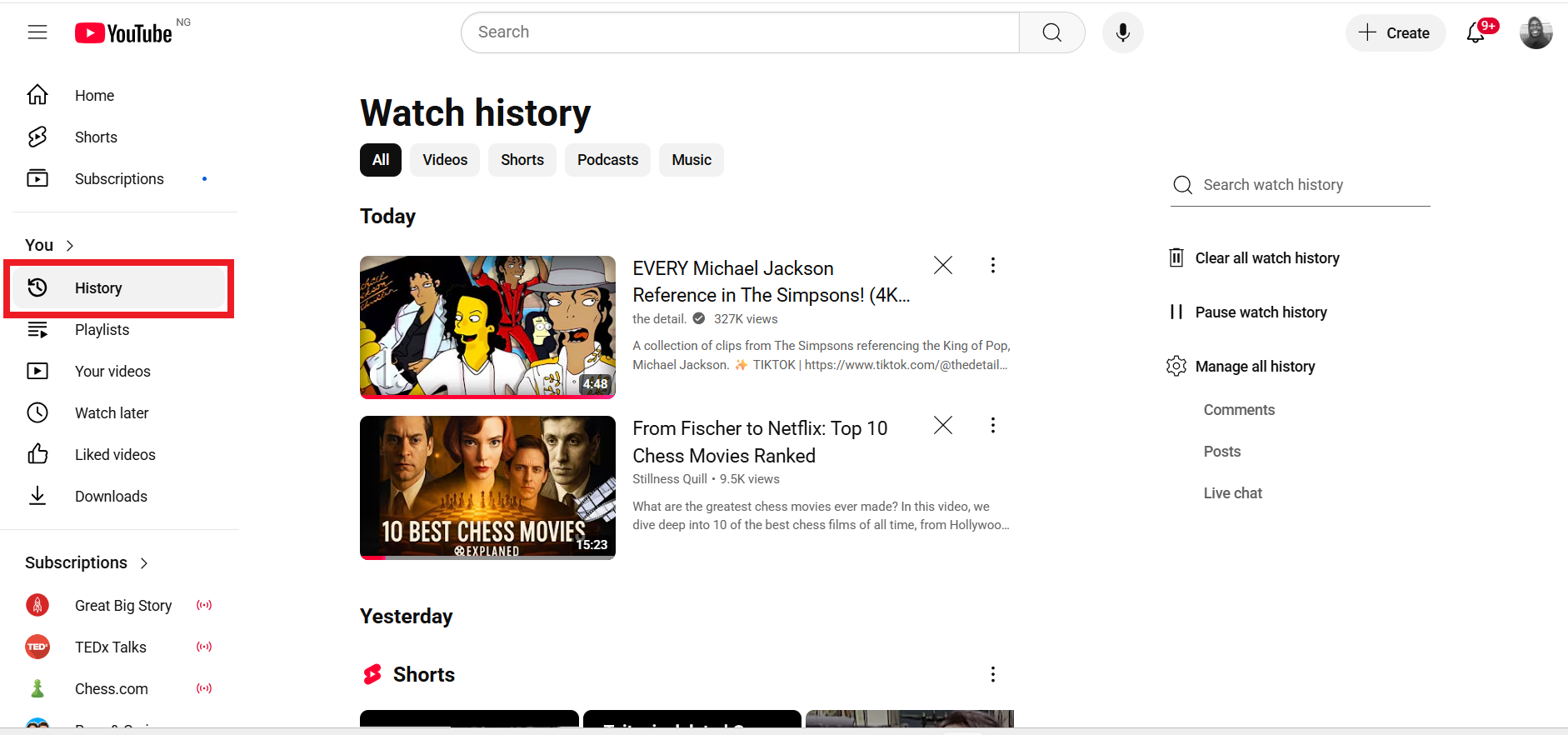Open the Michael Jackson Simpsons thumbnail
Screen dimensions: 1568x735
(487, 327)
